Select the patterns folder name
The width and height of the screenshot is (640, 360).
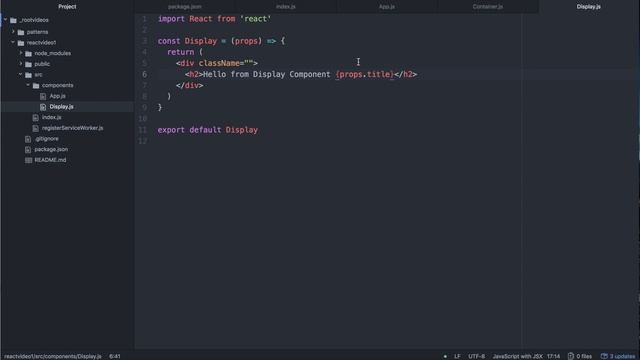pyautogui.click(x=37, y=31)
